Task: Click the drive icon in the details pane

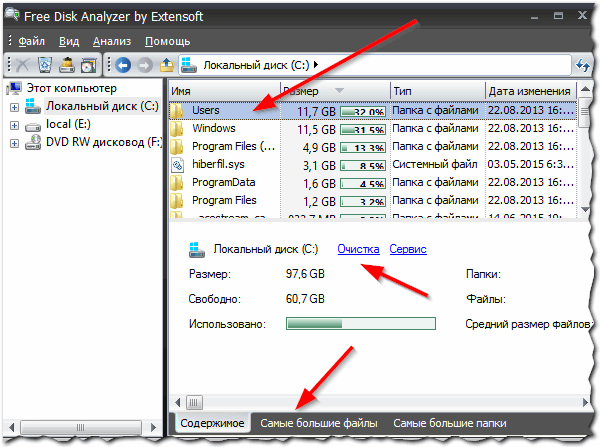Action: pos(197,250)
